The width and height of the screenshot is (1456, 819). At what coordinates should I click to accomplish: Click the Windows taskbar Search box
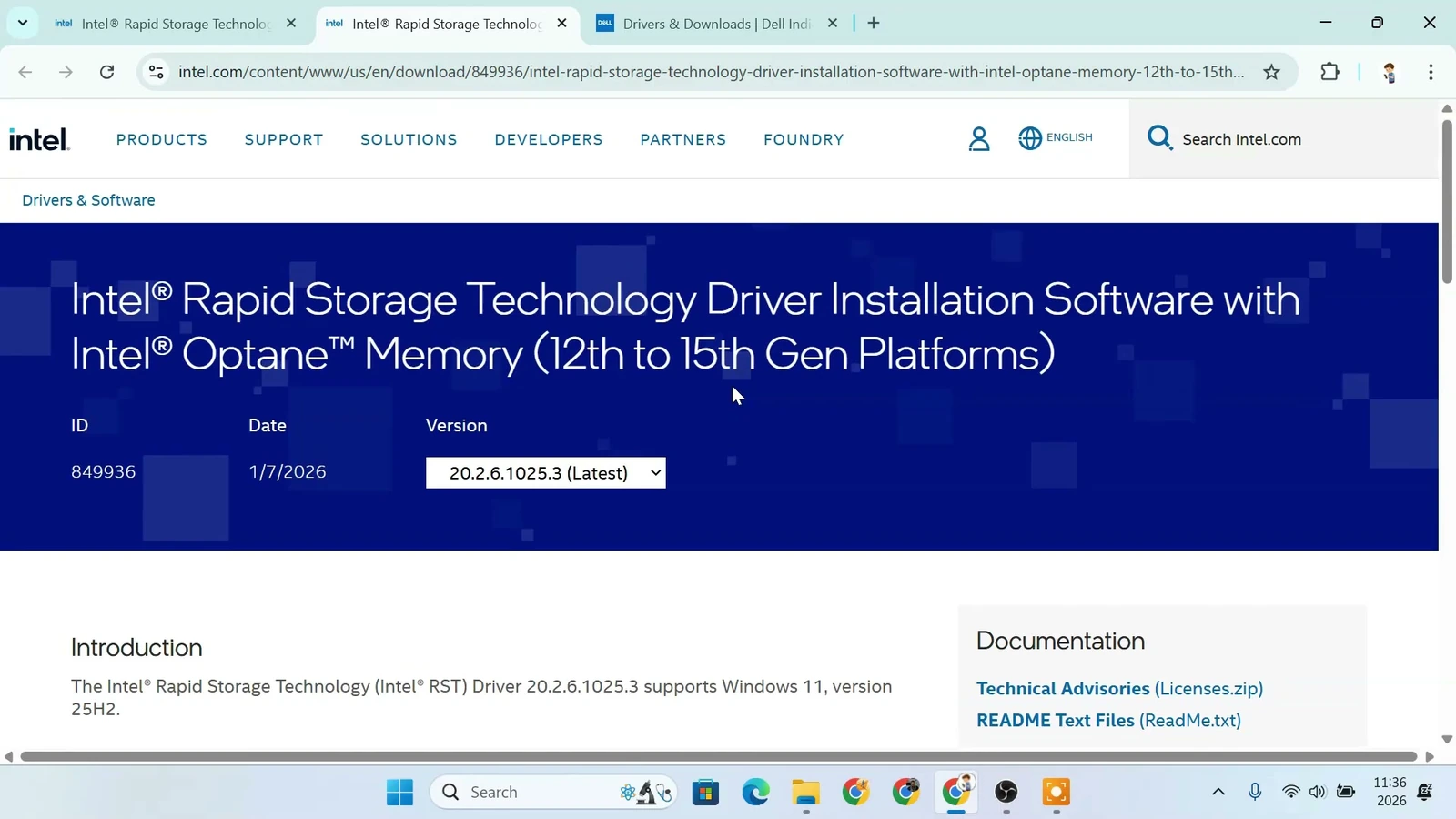click(552, 792)
